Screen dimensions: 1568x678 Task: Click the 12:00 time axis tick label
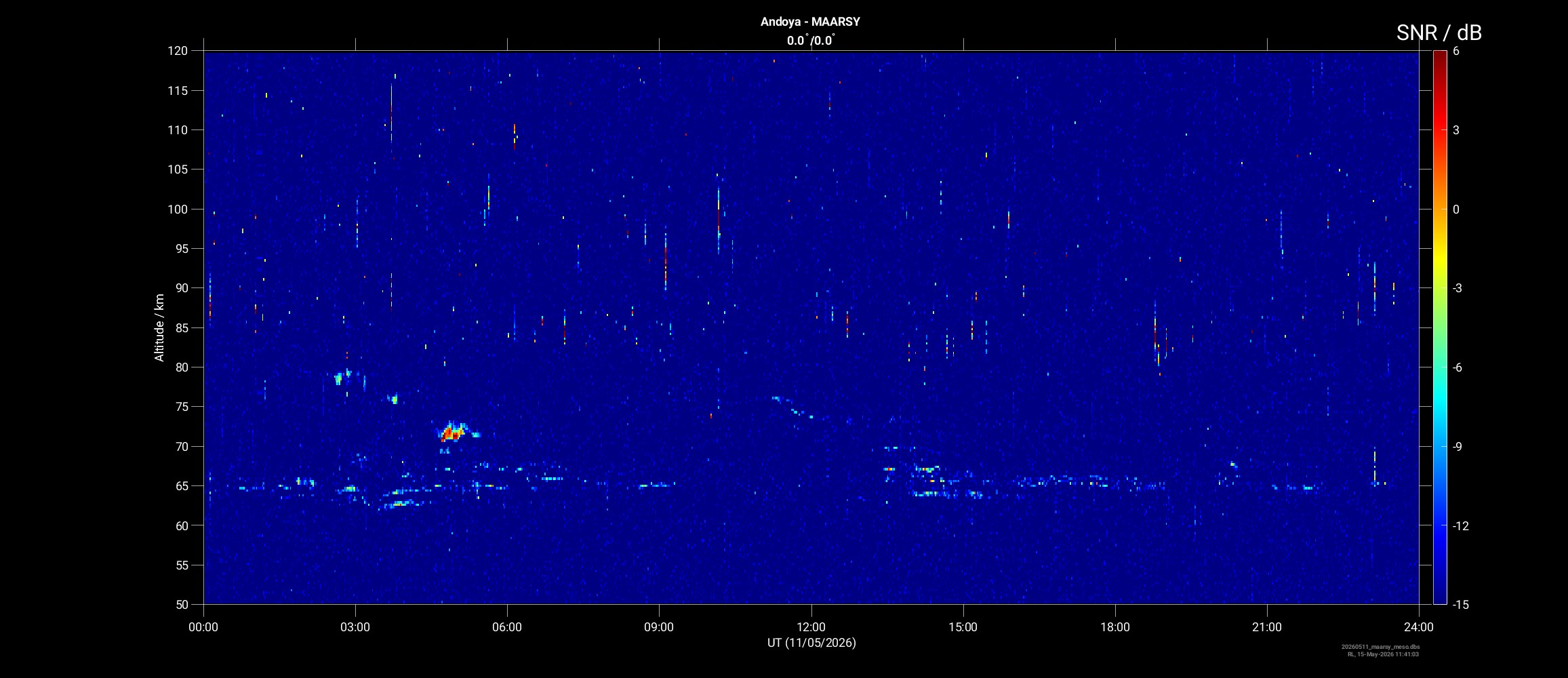click(x=811, y=627)
